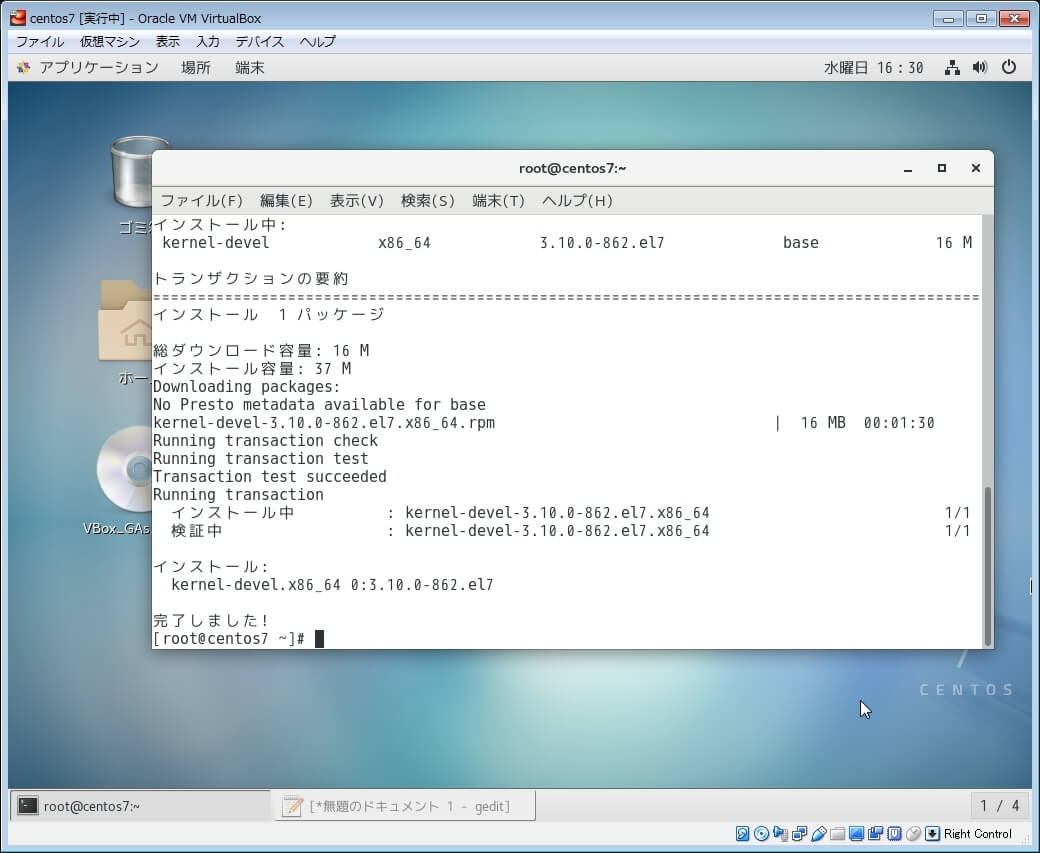Open terminal's 編集(E) menu

click(286, 201)
